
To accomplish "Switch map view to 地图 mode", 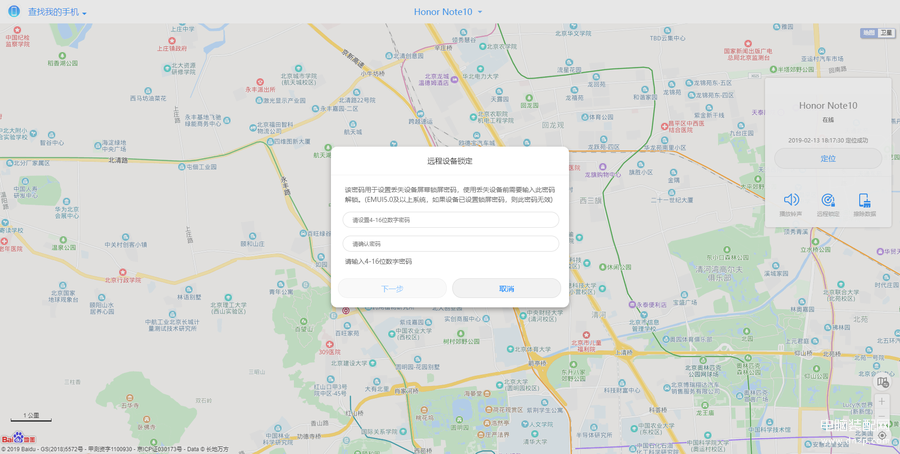I will 870,33.
